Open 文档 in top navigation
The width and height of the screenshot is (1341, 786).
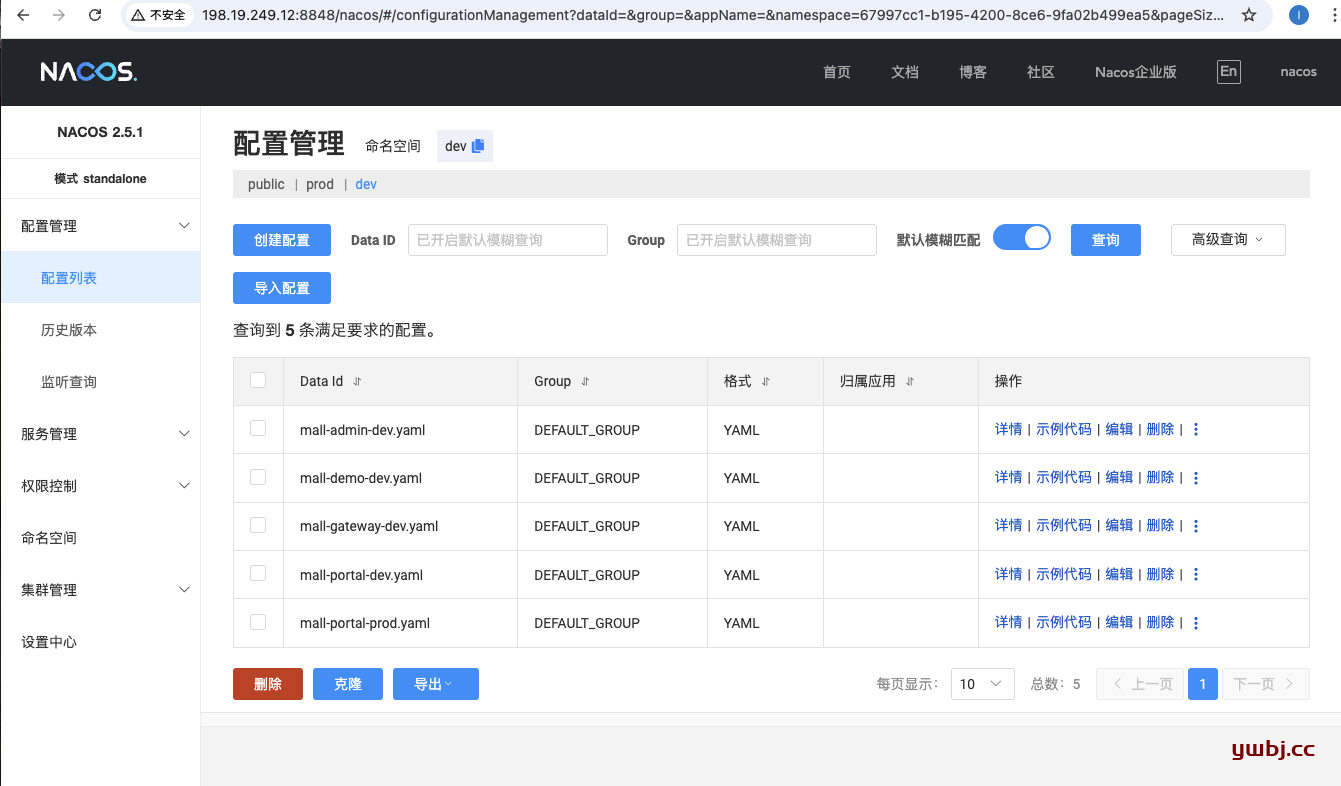tap(905, 72)
